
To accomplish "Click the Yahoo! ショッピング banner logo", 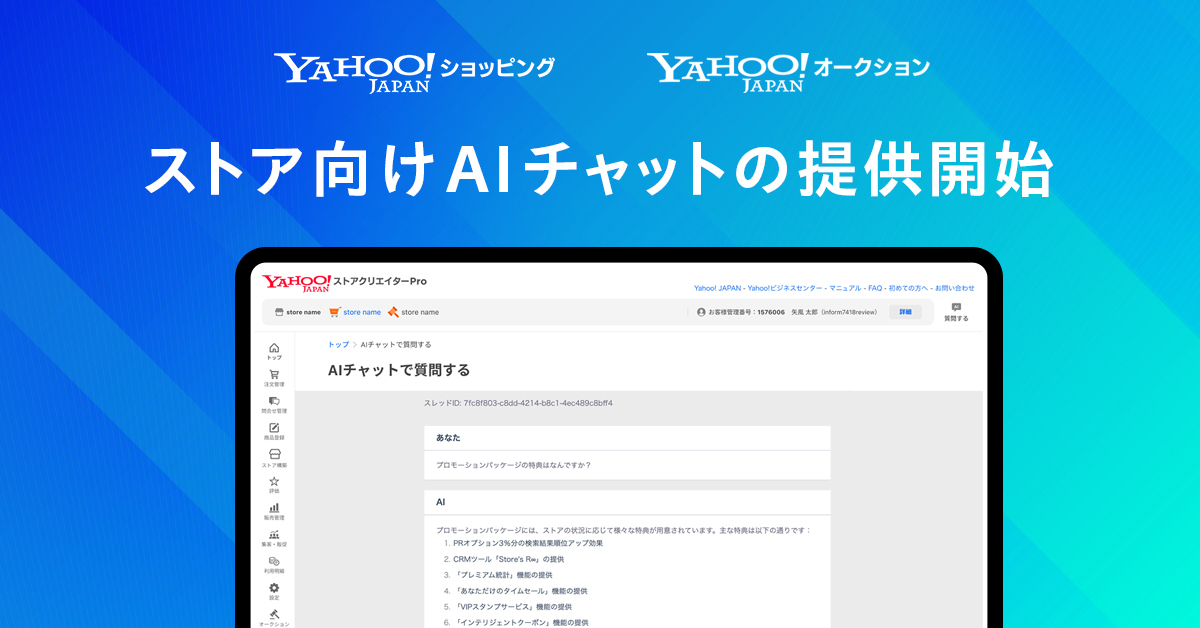I will (414, 72).
